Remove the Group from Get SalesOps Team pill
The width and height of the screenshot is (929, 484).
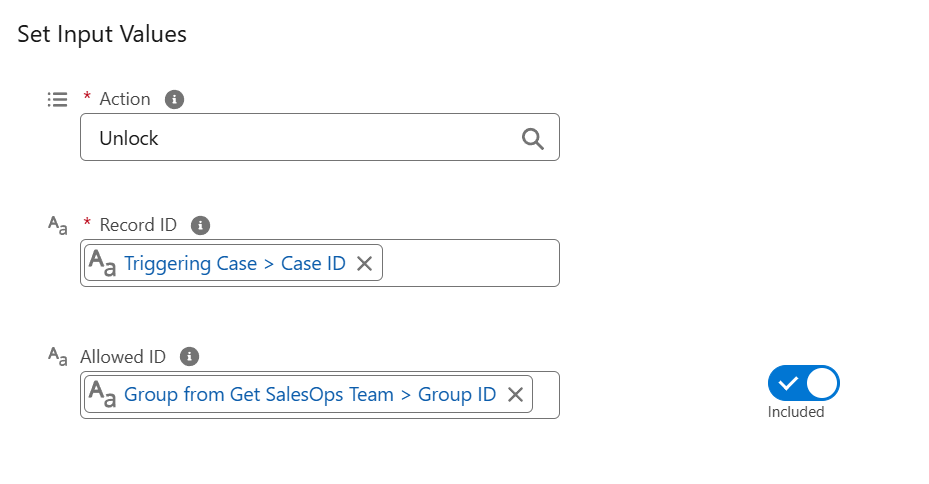(515, 395)
